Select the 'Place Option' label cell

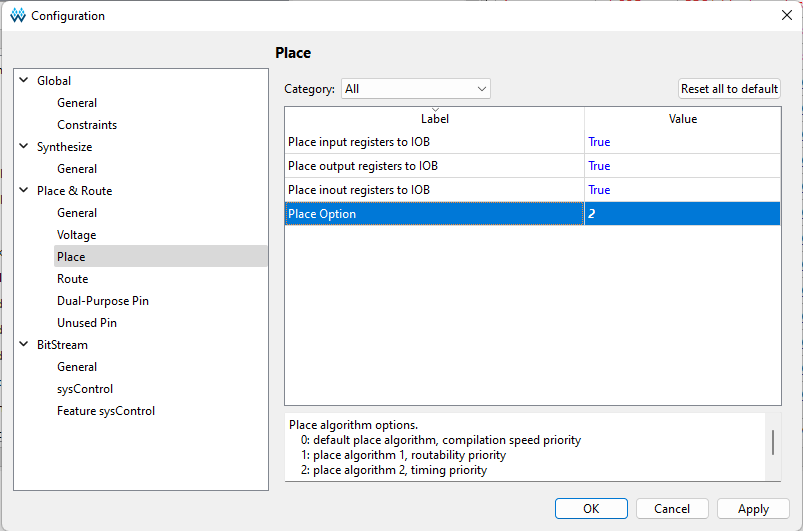(434, 214)
